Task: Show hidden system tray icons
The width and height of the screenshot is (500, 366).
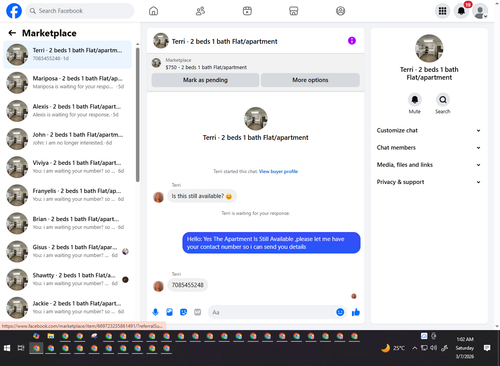Action: pyautogui.click(x=414, y=348)
